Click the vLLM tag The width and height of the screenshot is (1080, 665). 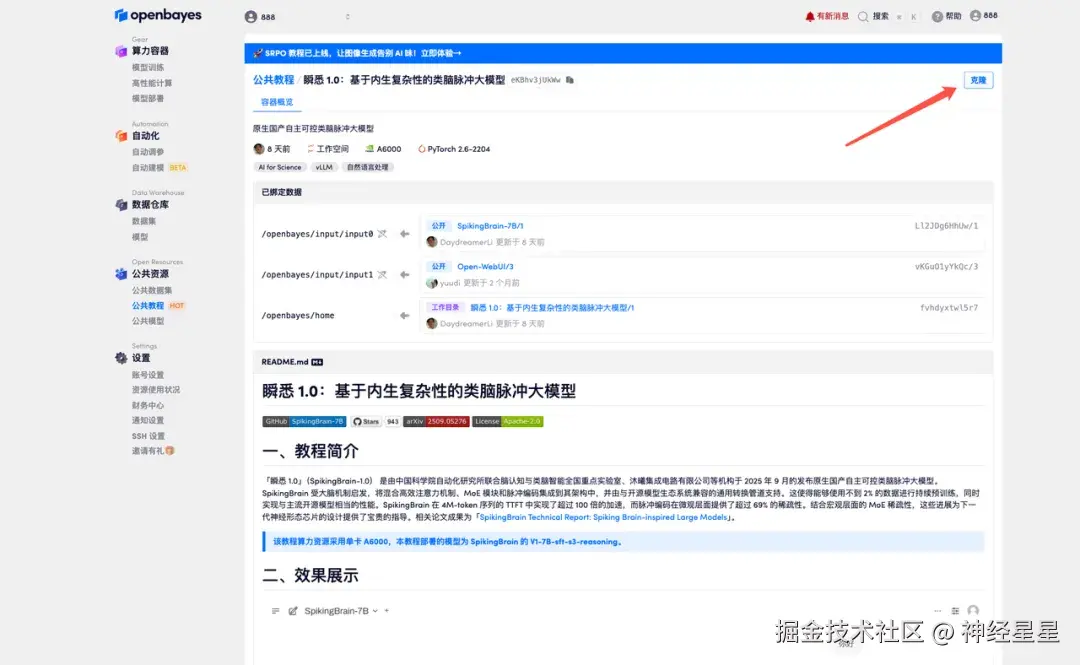[x=324, y=167]
